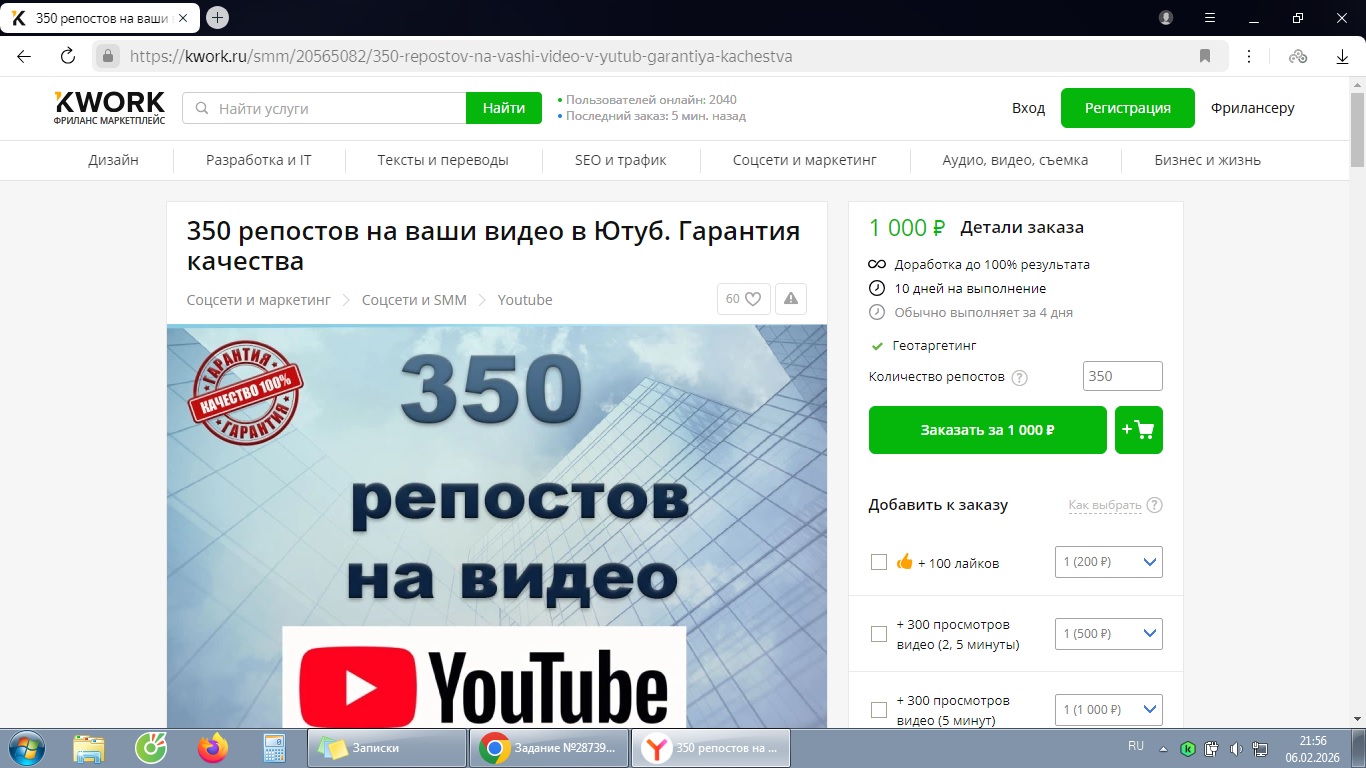Open the Разработка и IT category
This screenshot has height=768, width=1366.
pyautogui.click(x=259, y=160)
